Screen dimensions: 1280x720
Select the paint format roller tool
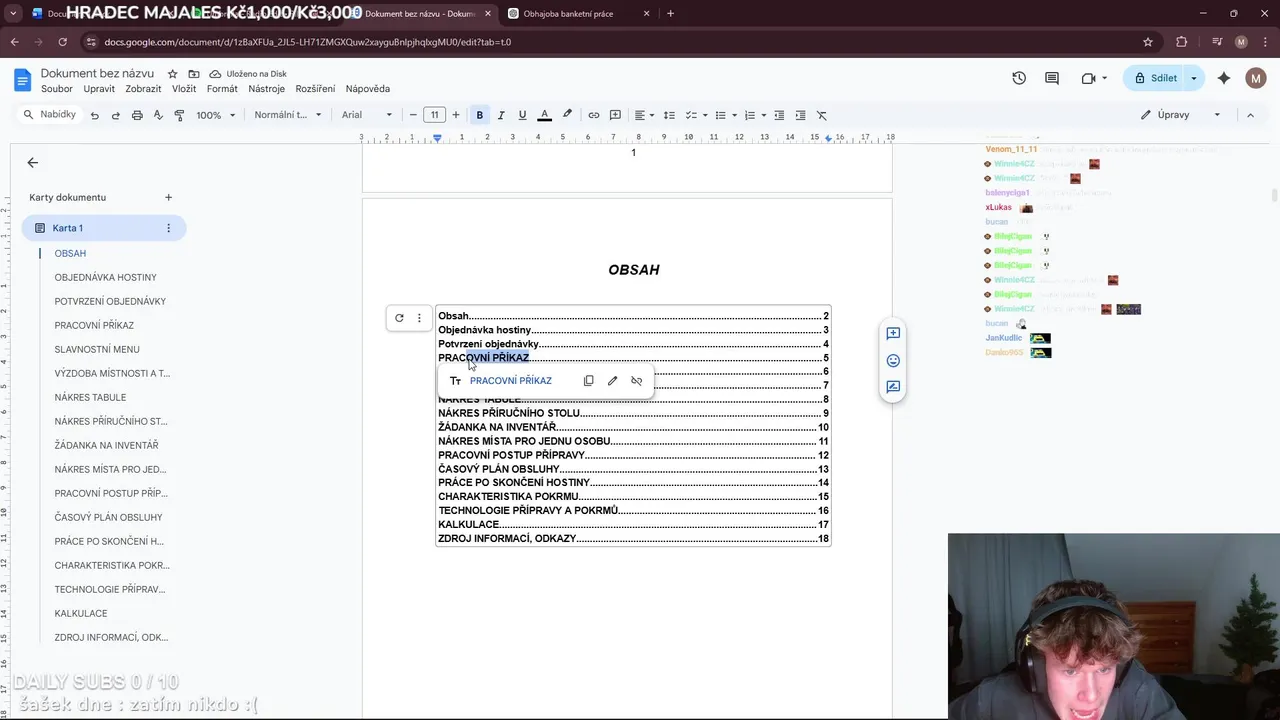pos(179,115)
